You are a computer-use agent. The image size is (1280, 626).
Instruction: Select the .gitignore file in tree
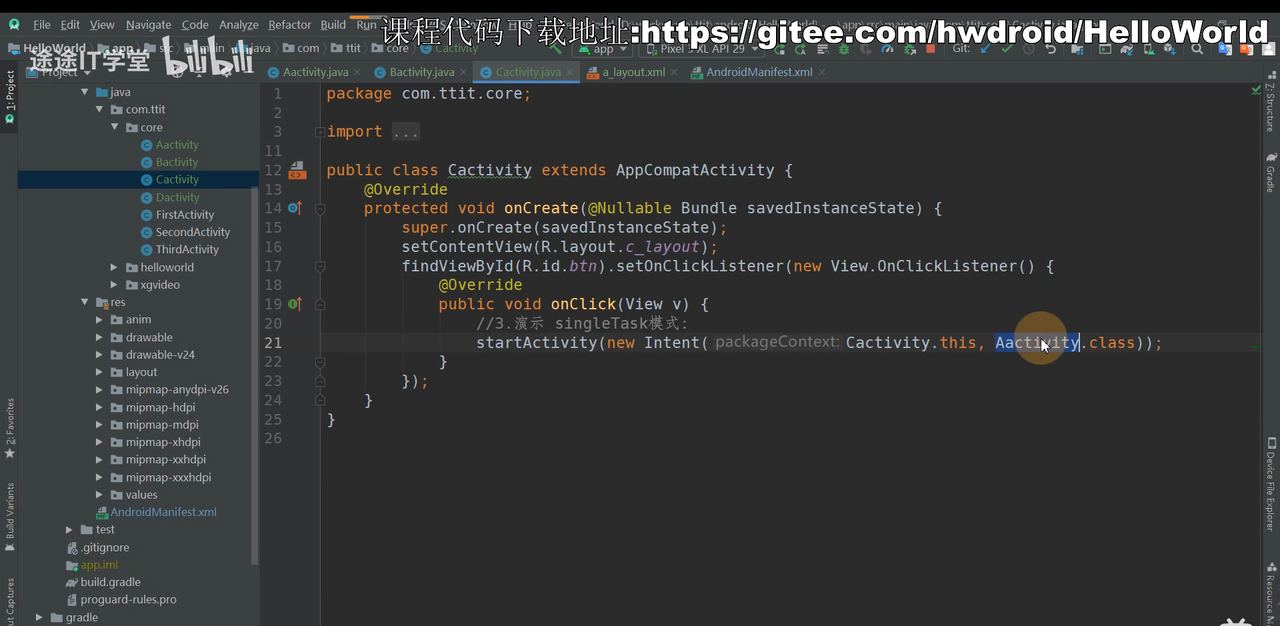(x=105, y=547)
